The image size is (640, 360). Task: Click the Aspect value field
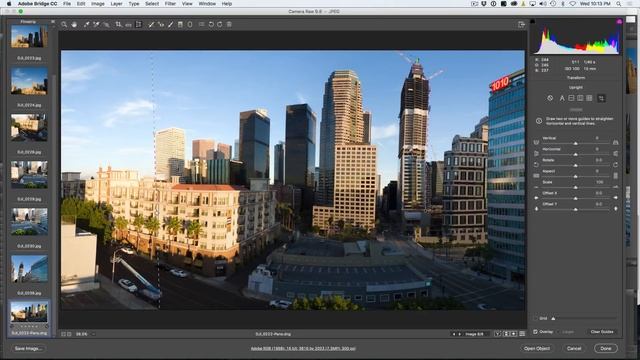[x=598, y=171]
